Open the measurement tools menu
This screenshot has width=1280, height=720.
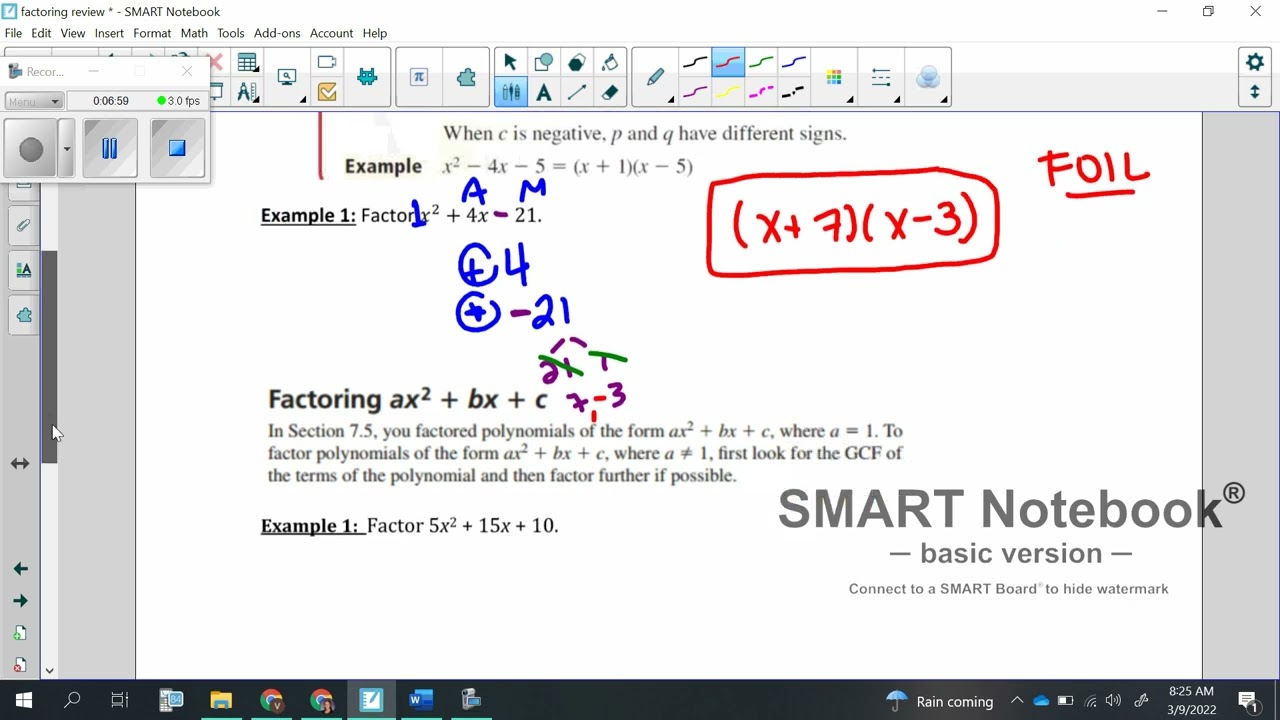[x=247, y=93]
